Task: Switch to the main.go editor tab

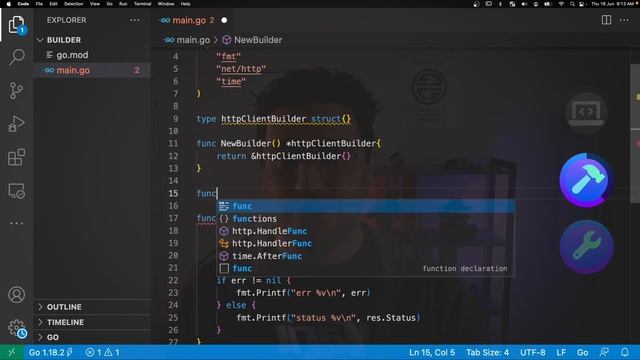Action: point(192,20)
